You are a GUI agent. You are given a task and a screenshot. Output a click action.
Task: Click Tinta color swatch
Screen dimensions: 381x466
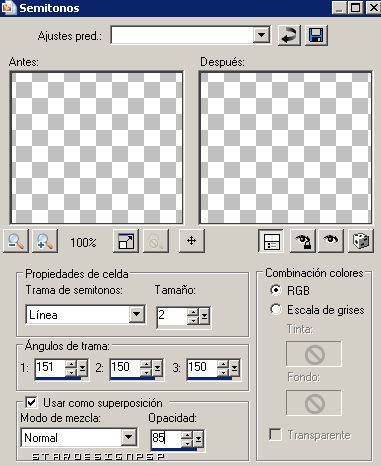[x=314, y=354]
